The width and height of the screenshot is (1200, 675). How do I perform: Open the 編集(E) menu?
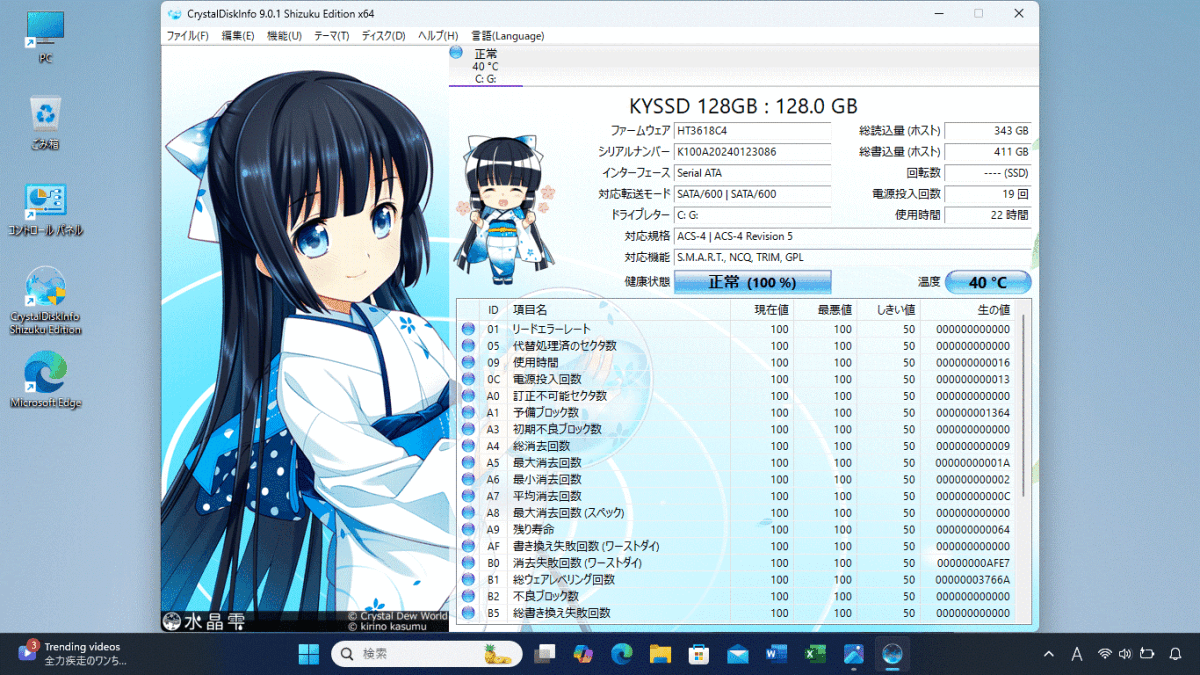pos(238,36)
